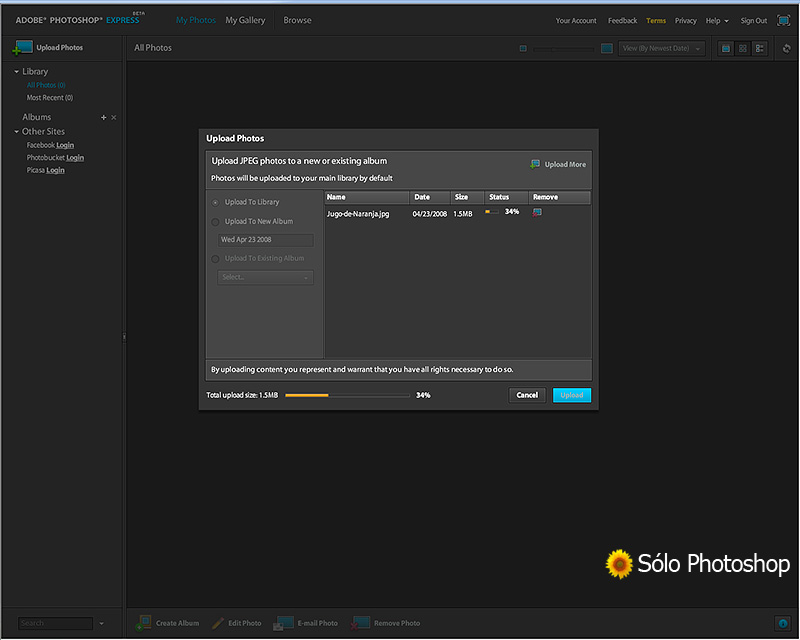Screen dimensions: 800x640
Task: Switch to grid thumbnail view icon
Action: click(742, 48)
